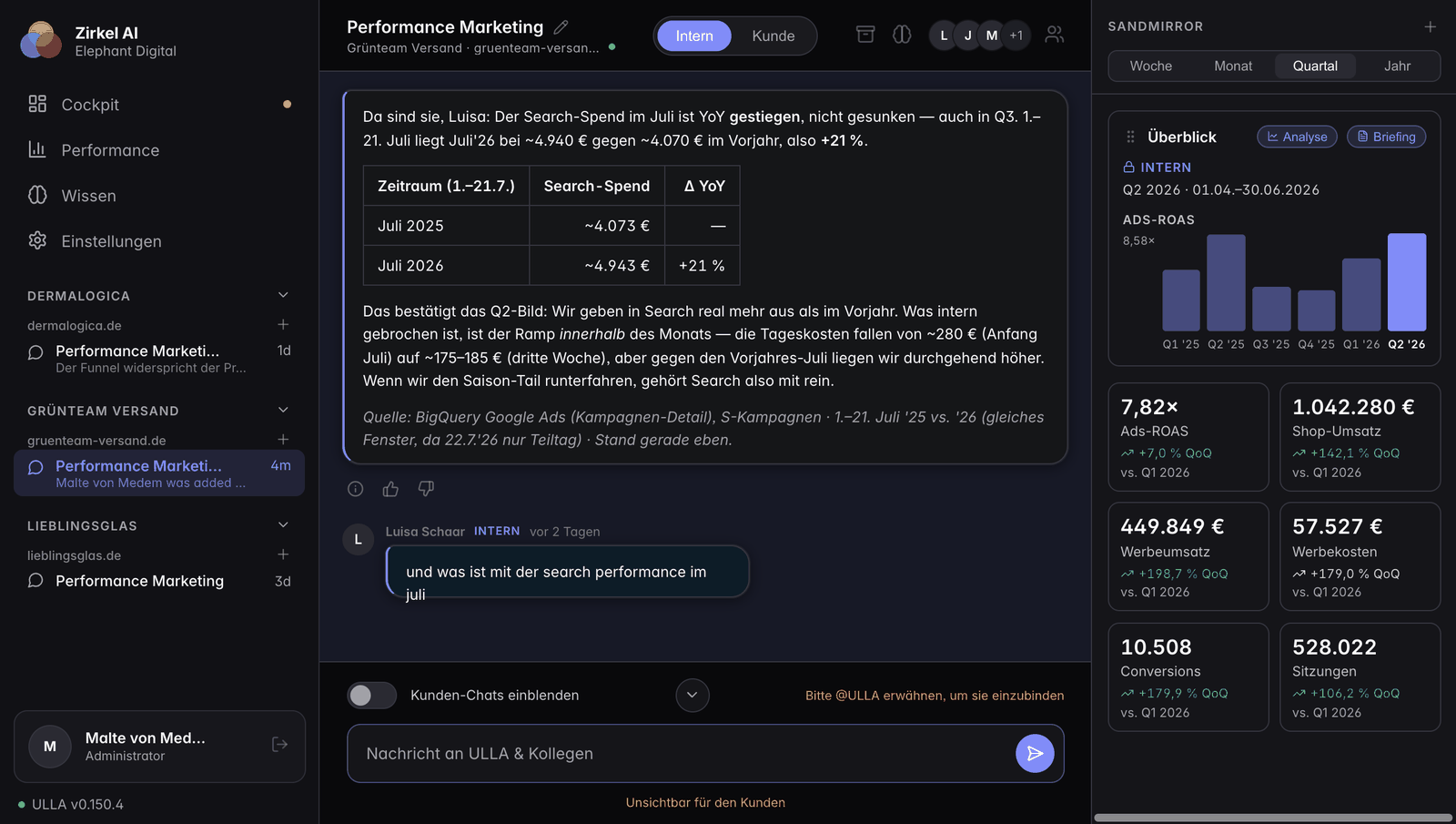Click the Briefing button
Screen dimensions: 1456x824
(1386, 137)
